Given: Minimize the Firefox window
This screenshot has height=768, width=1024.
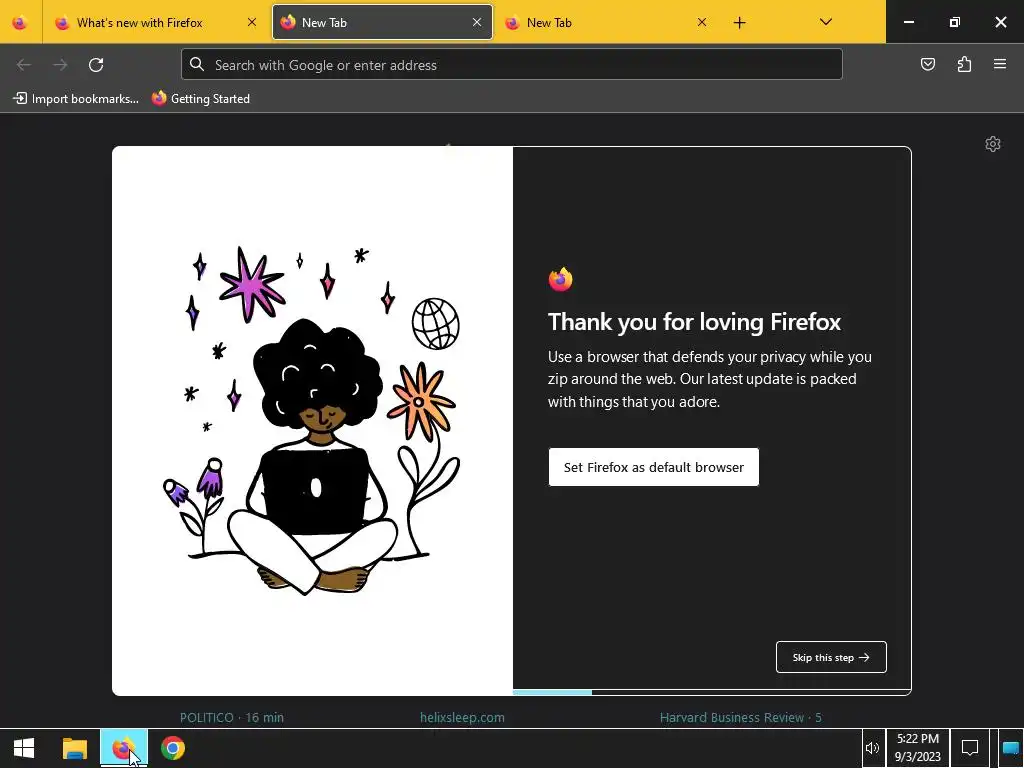Looking at the screenshot, I should pos(908,22).
